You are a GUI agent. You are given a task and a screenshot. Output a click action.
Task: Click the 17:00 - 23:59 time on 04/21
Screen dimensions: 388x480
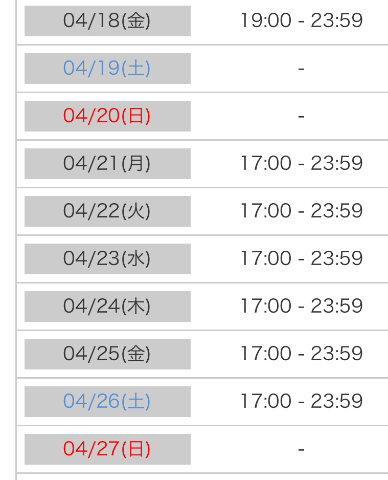click(302, 163)
